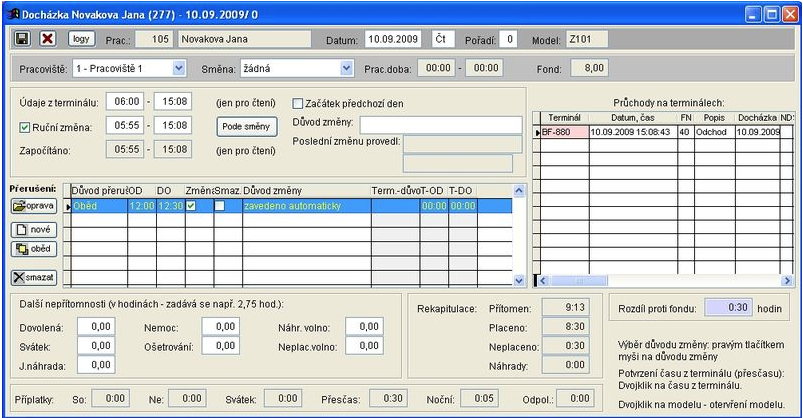
Task: Click the Důvod změny column header
Action: coord(307,191)
